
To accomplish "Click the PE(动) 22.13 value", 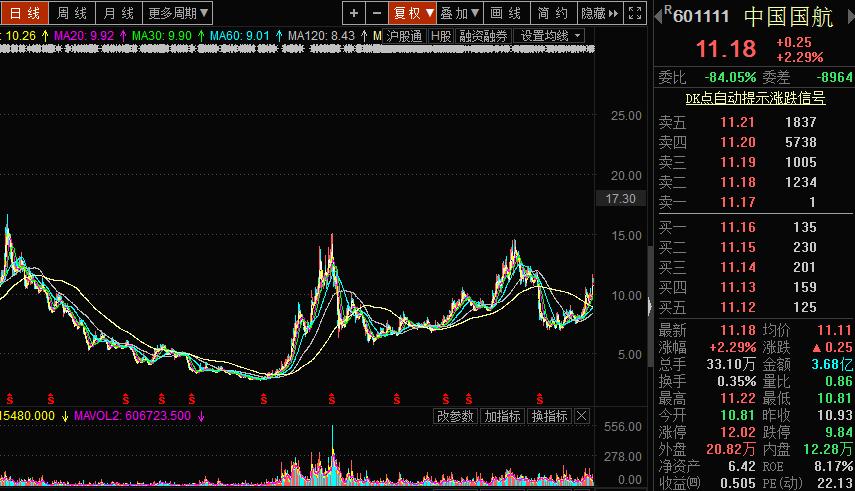I will (x=835, y=483).
